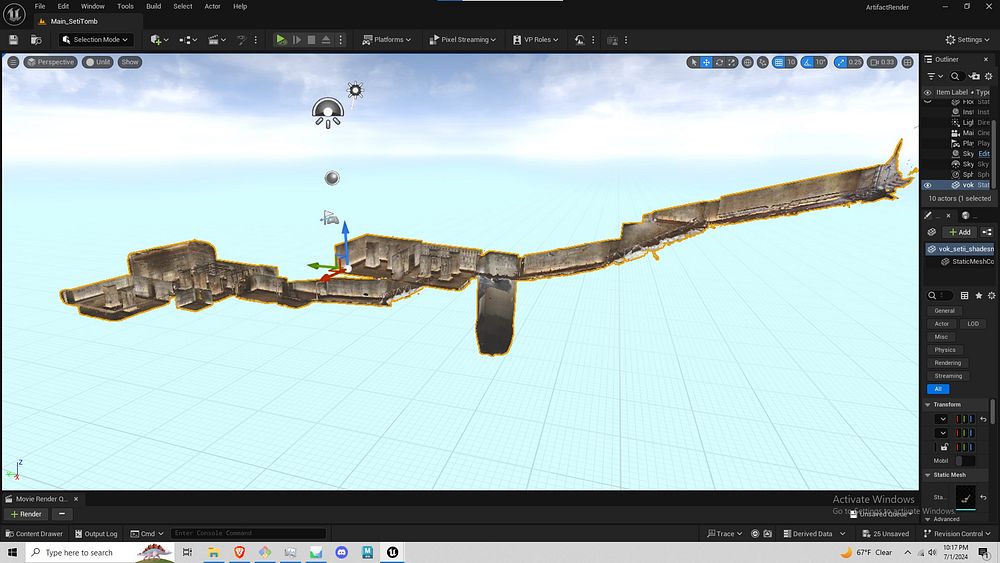Toggle world/local coordinate space globe icon

[748, 62]
